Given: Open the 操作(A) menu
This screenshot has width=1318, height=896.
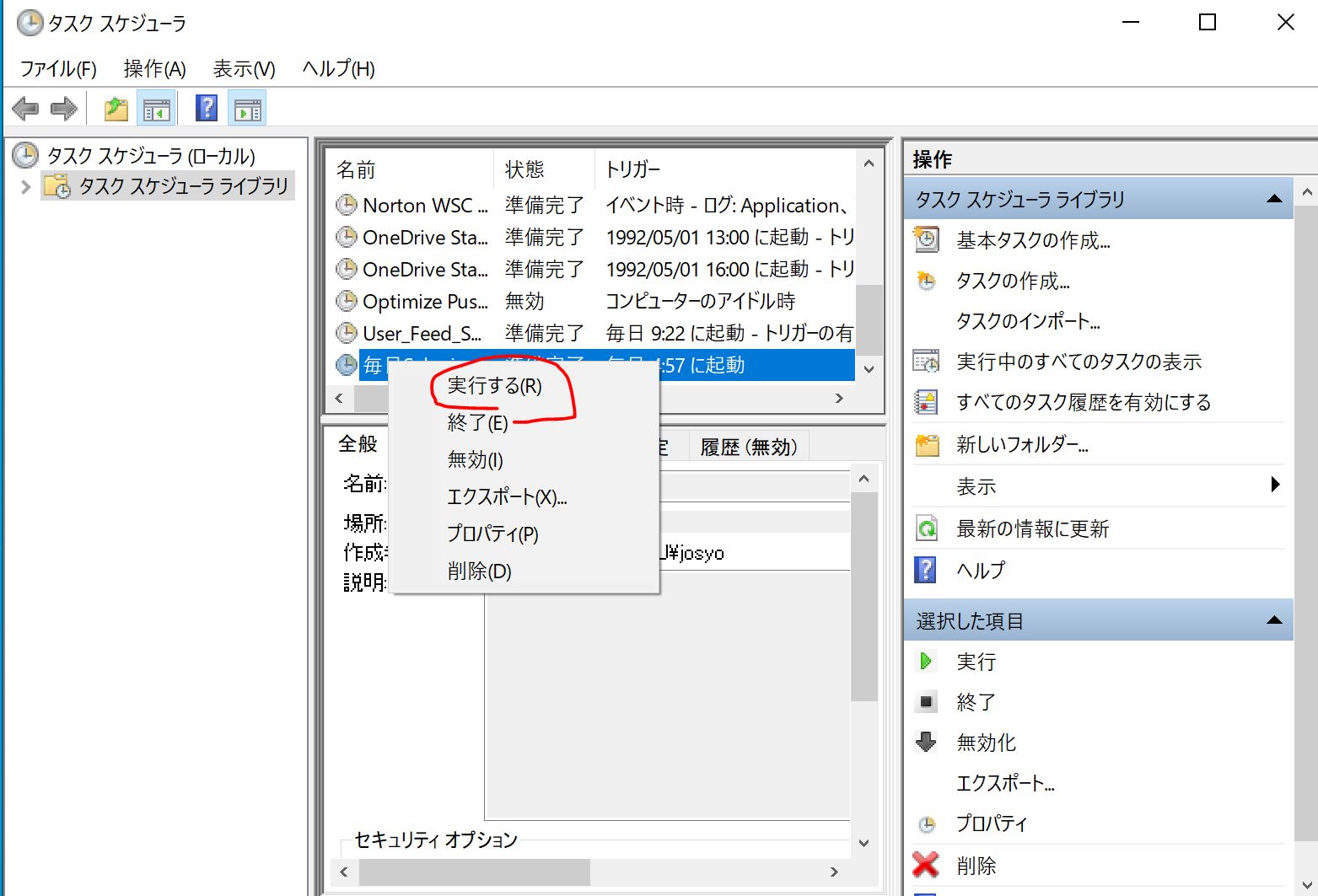Looking at the screenshot, I should click(x=154, y=68).
